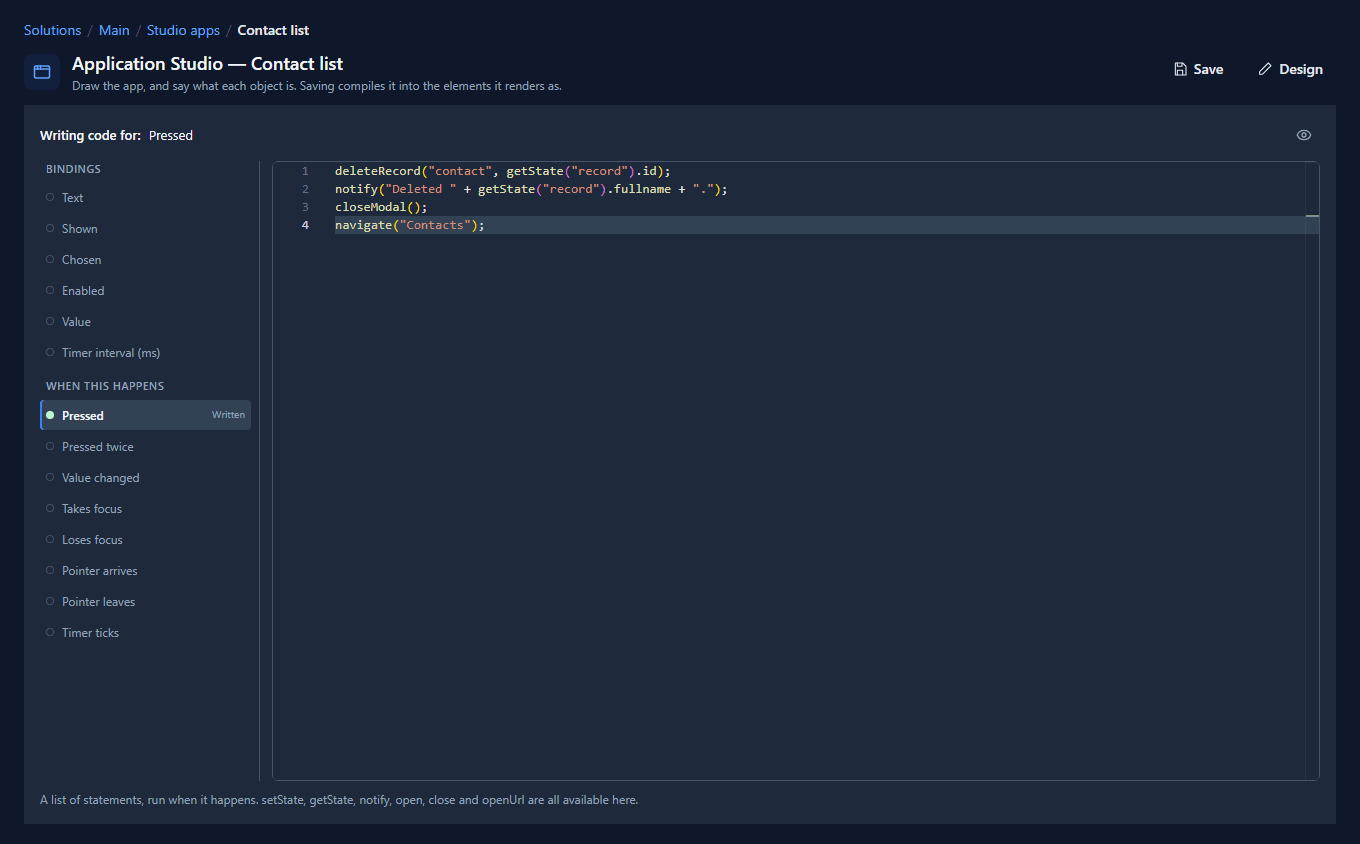Click the Application Studio window icon

[42, 72]
